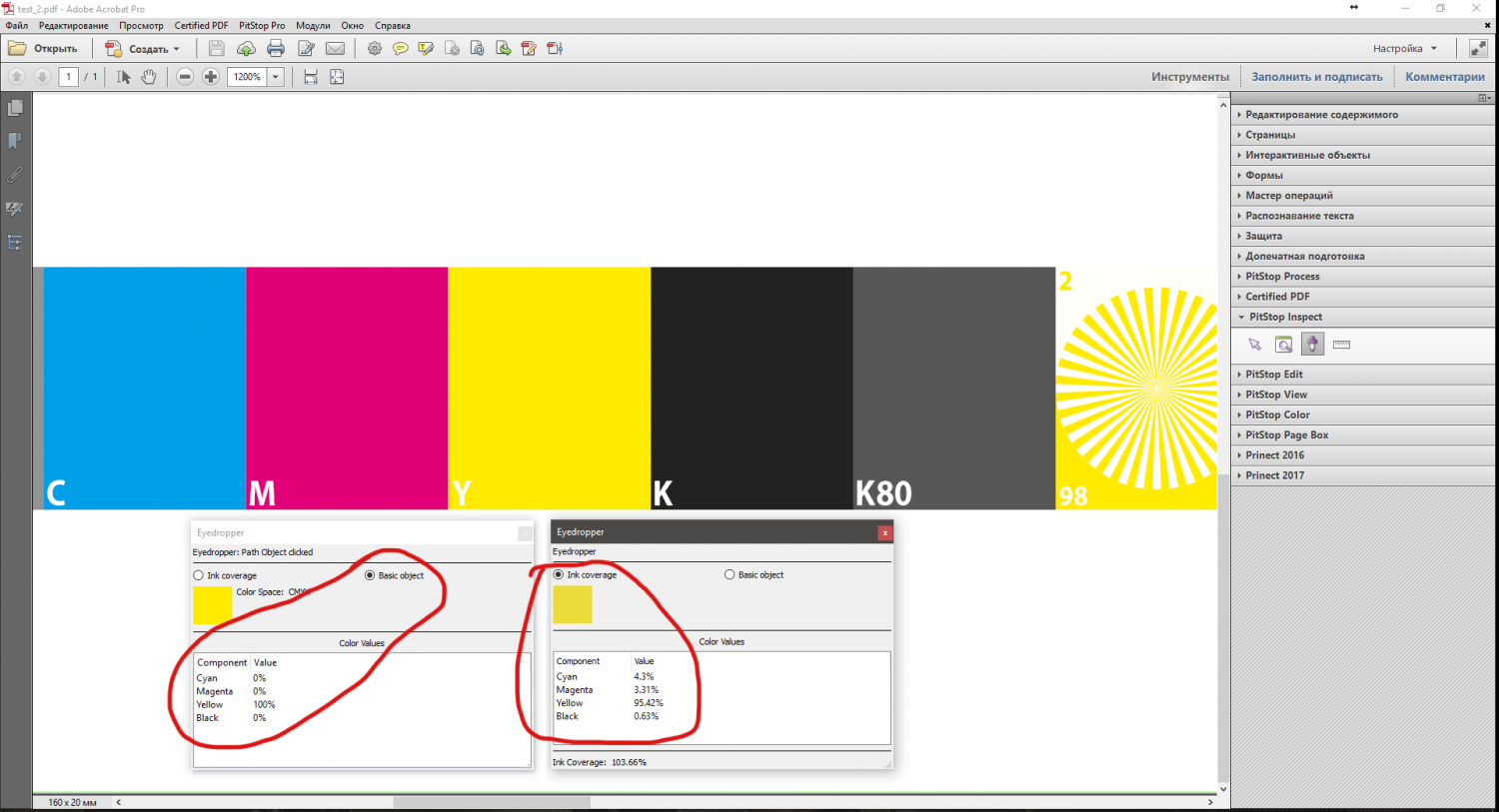The height and width of the screenshot is (812, 1499).
Task: Select the PitStop object selection arrow
Action: [x=1255, y=345]
